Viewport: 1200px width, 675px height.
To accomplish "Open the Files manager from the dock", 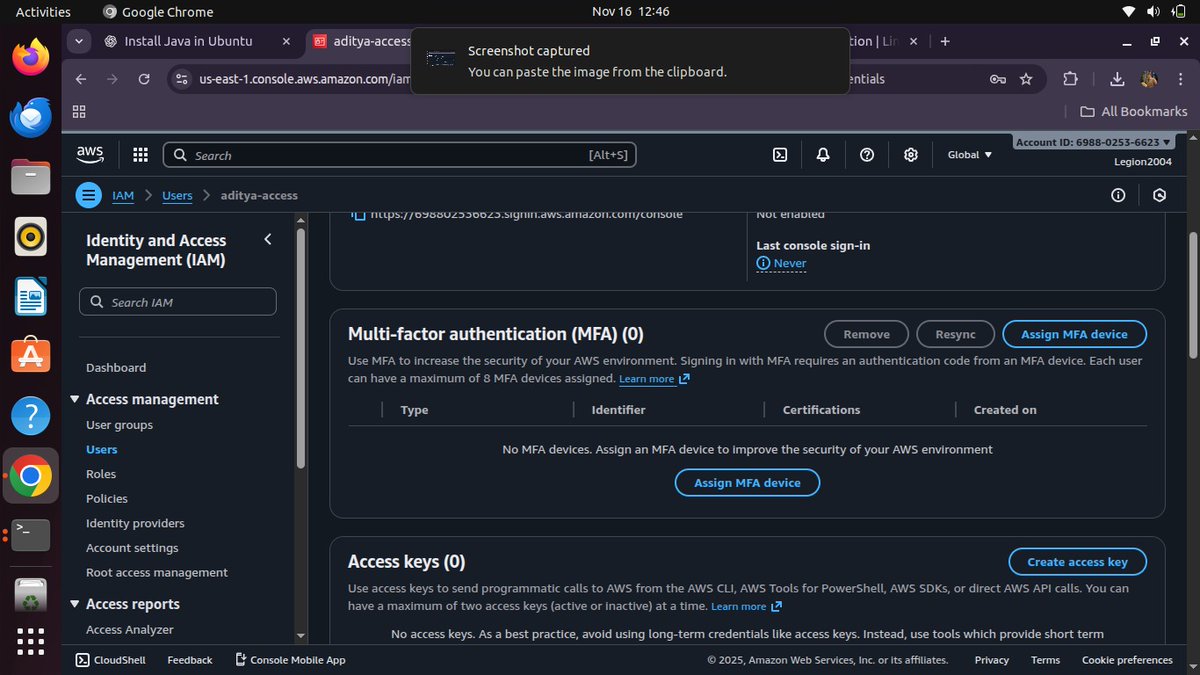I will coord(31,177).
